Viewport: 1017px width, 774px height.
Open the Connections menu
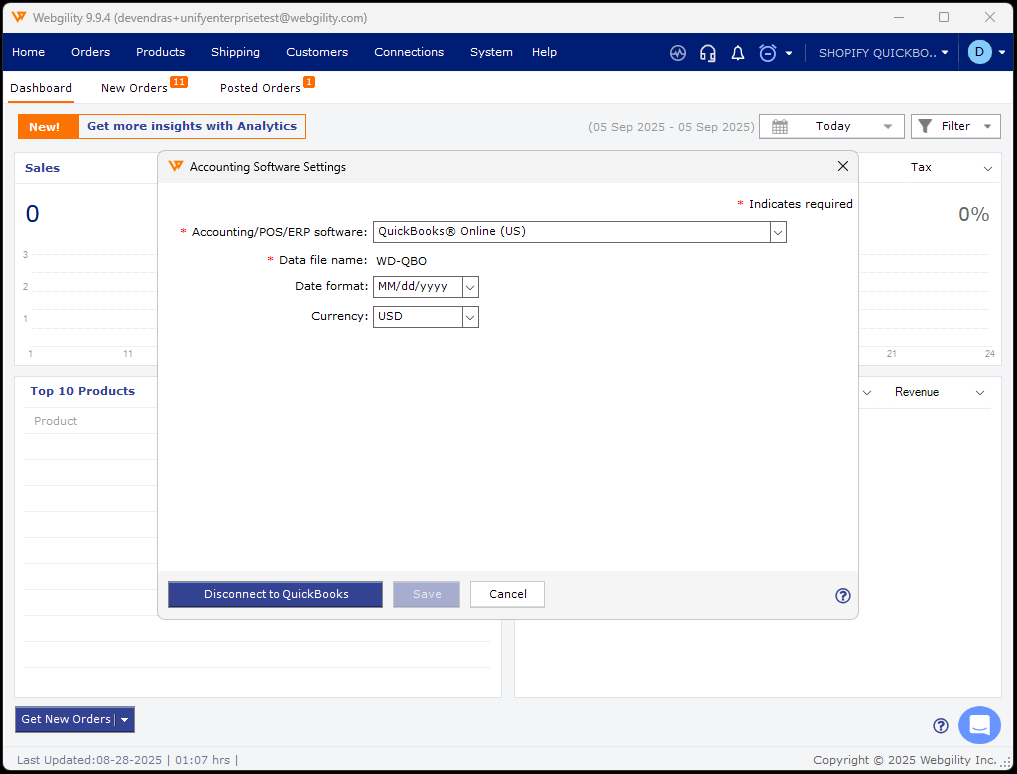tap(409, 52)
